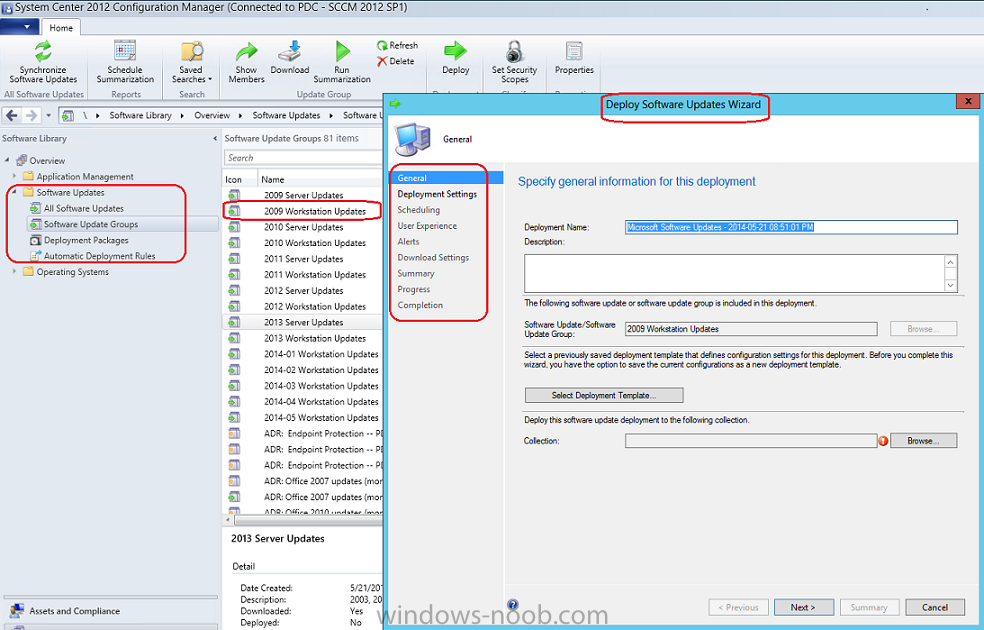The width and height of the screenshot is (984, 630).
Task: Open Properties from the ribbon
Action: (574, 58)
